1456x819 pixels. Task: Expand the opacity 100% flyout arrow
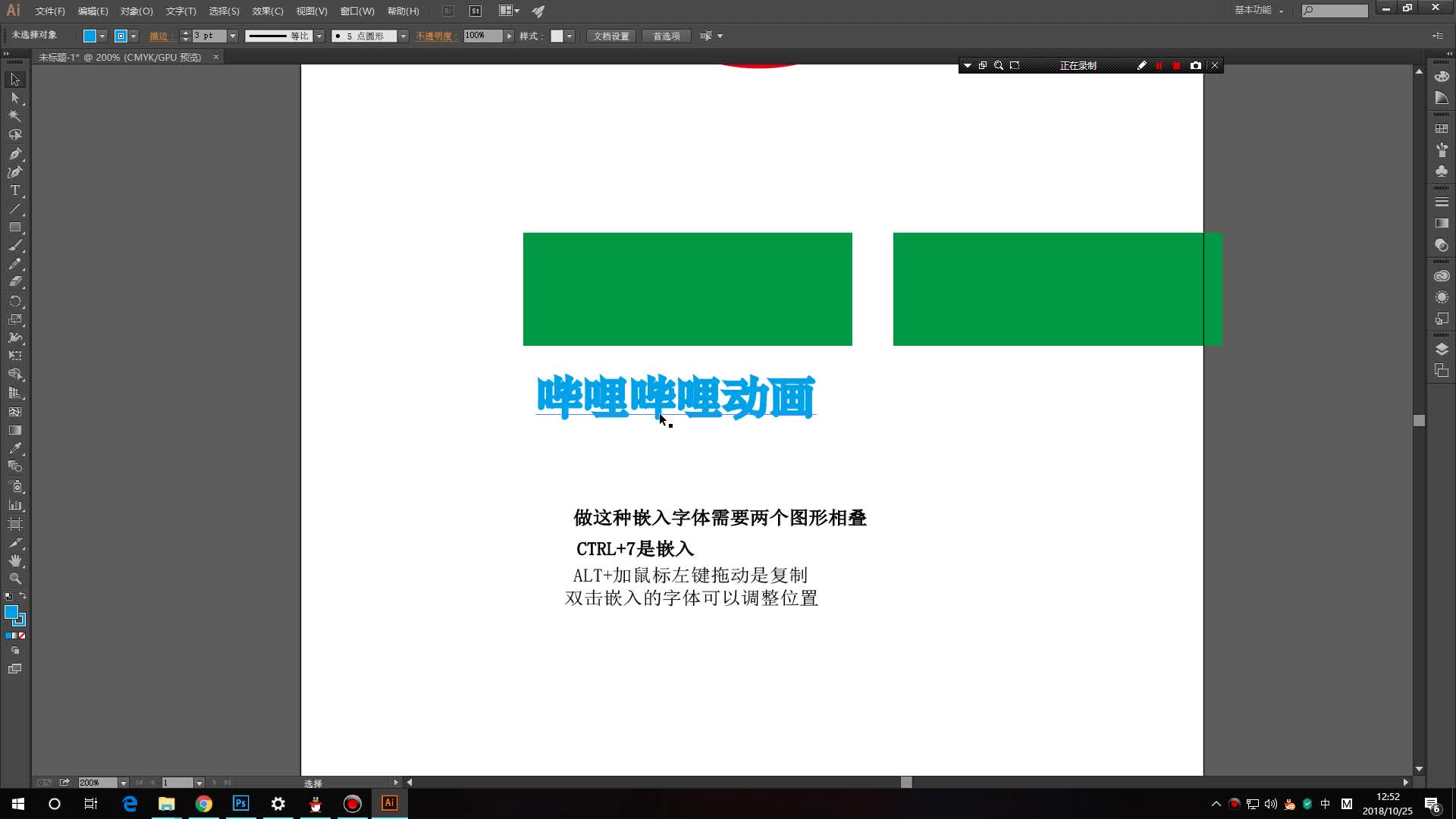(509, 36)
